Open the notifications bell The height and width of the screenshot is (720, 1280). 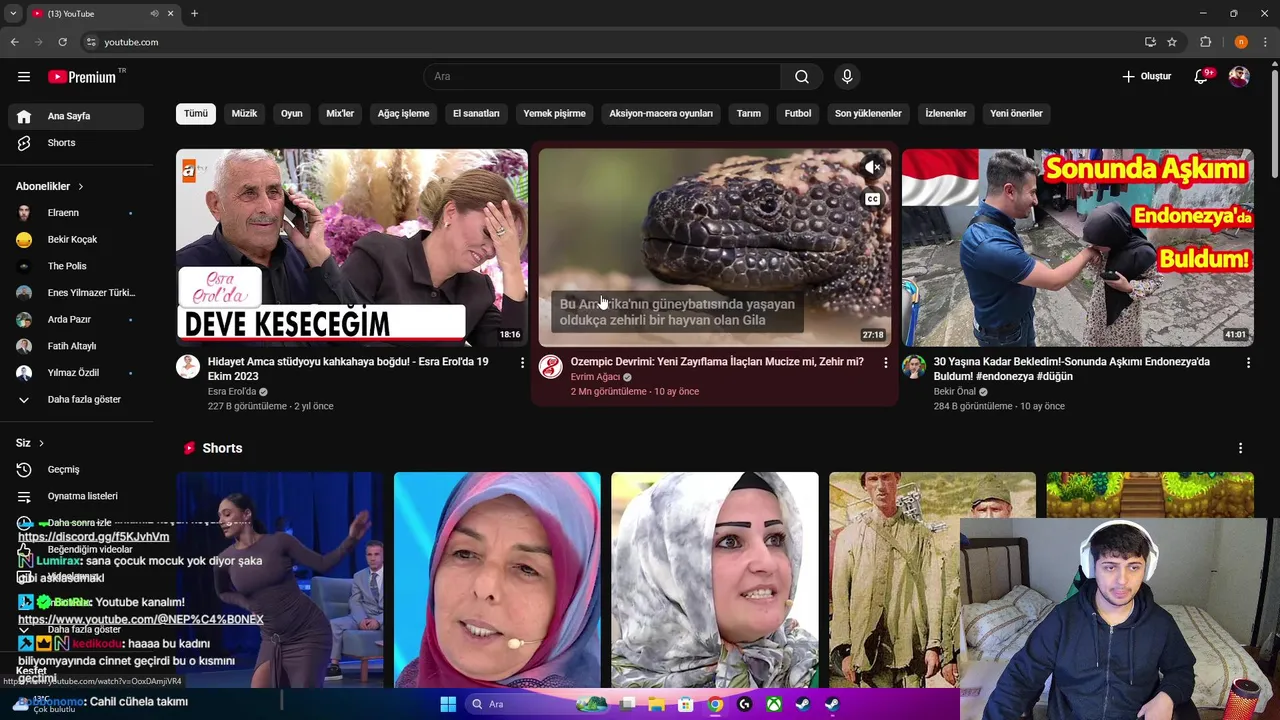pyautogui.click(x=1201, y=77)
